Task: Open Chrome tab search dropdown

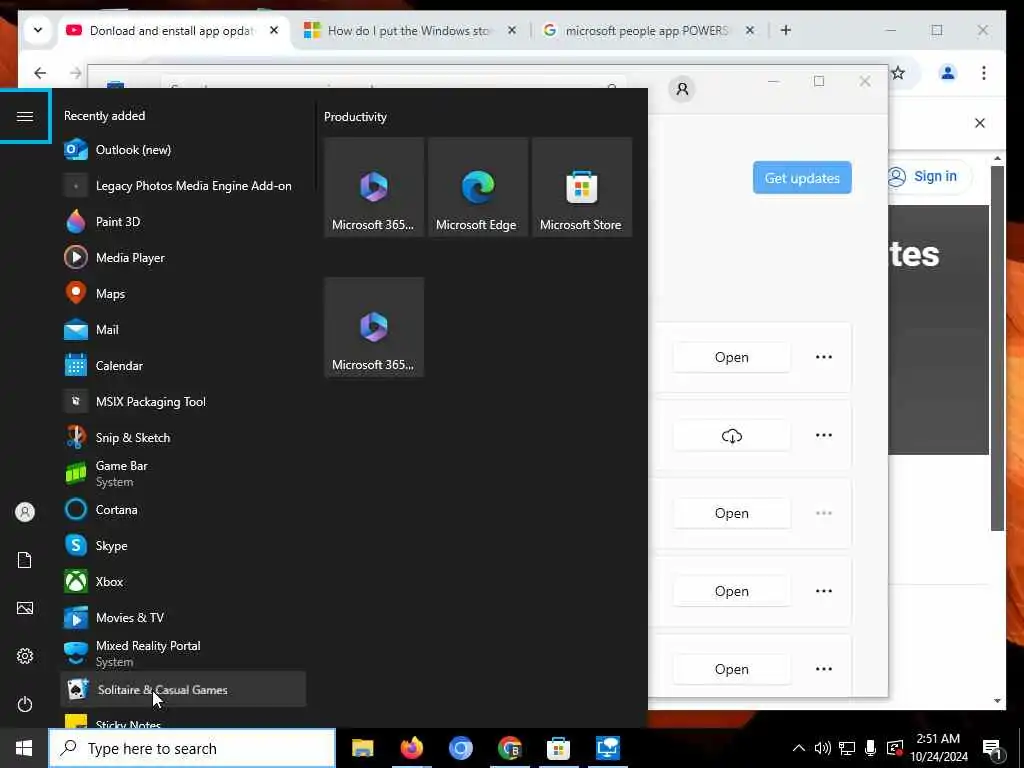Action: (38, 30)
